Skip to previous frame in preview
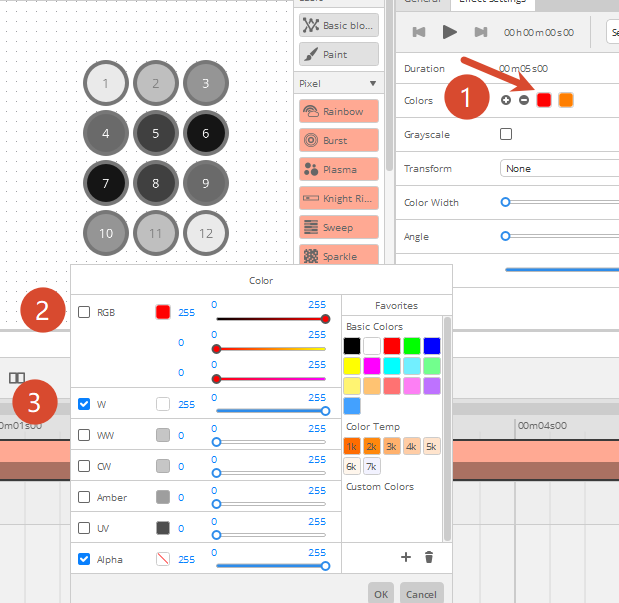The image size is (619, 603). [419, 33]
